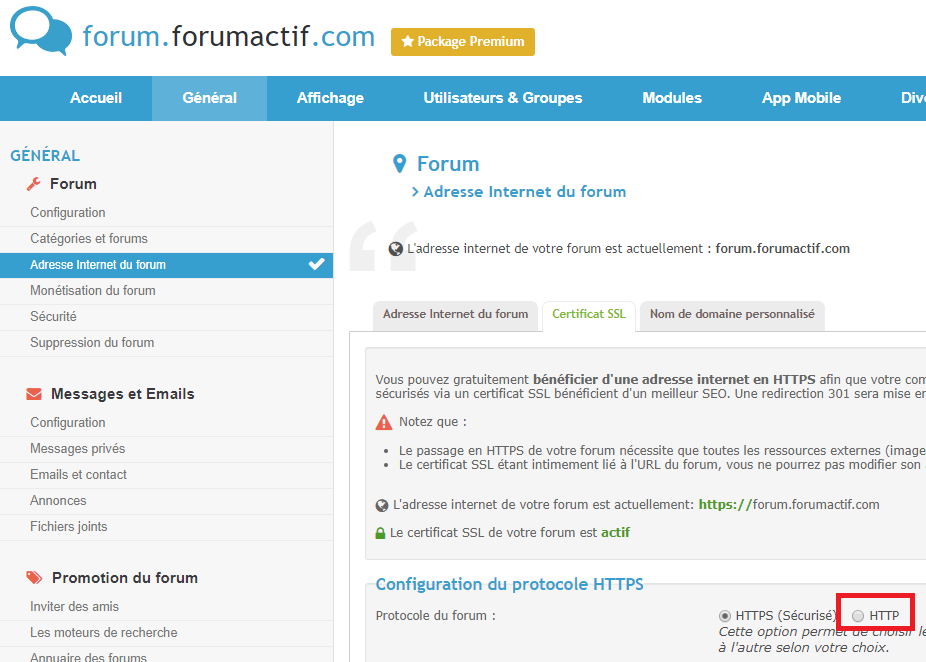Open the Modules menu
The height and width of the screenshot is (662, 926).
pyautogui.click(x=672, y=98)
